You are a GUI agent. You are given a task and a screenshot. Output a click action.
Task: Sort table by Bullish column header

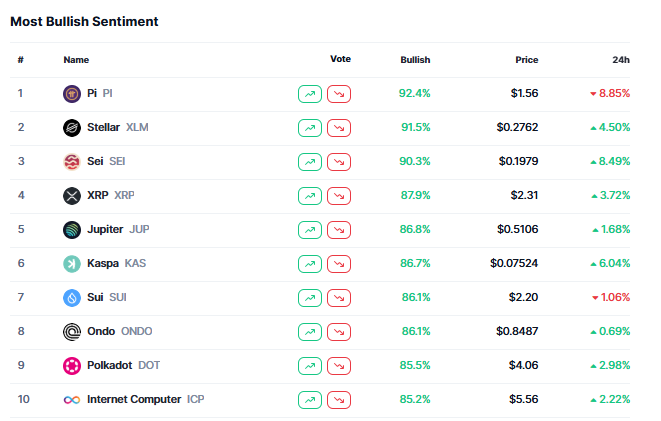pyautogui.click(x=415, y=60)
